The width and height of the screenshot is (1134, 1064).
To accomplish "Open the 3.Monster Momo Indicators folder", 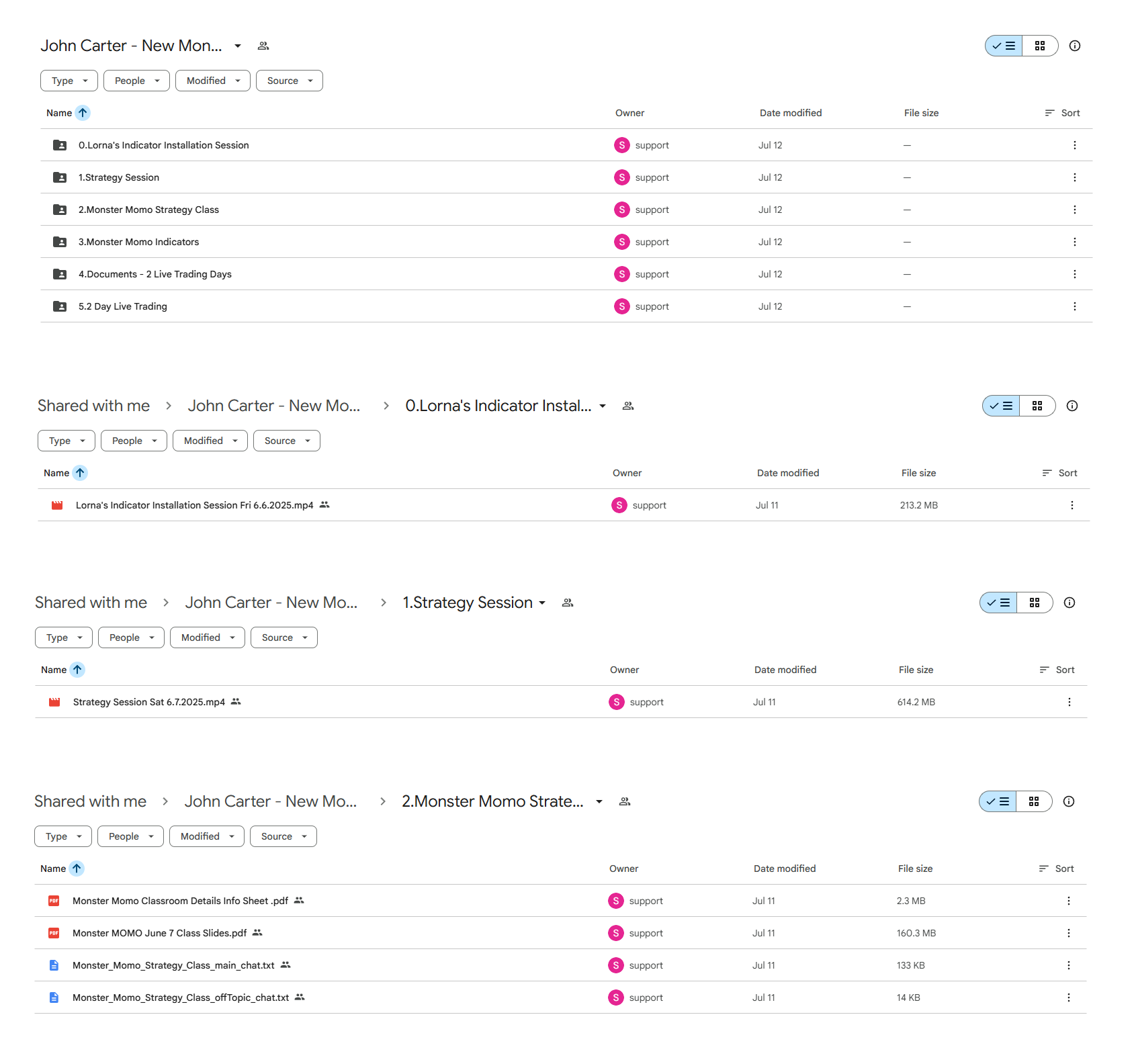I will tap(566, 242).
